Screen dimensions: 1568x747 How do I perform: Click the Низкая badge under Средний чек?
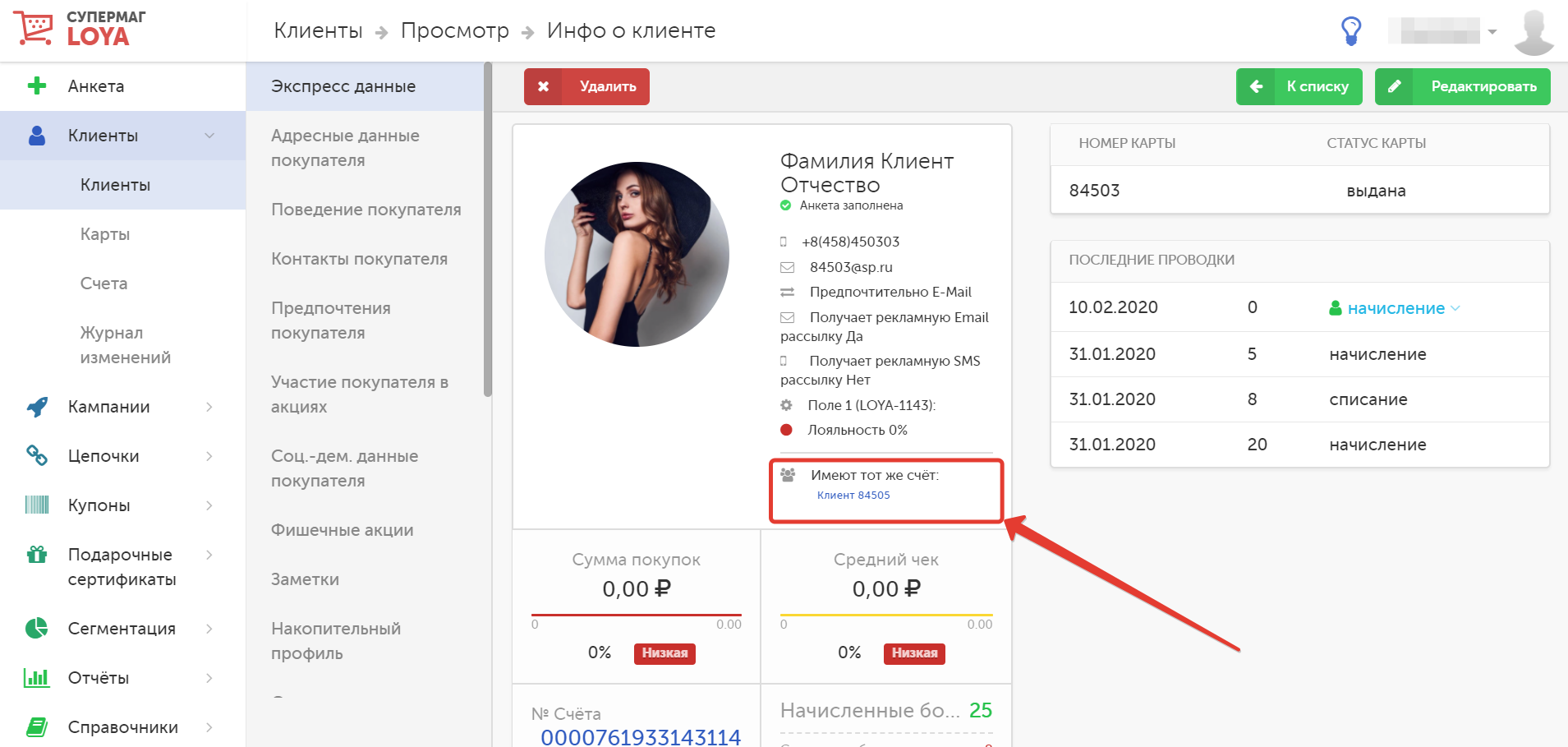click(x=914, y=653)
